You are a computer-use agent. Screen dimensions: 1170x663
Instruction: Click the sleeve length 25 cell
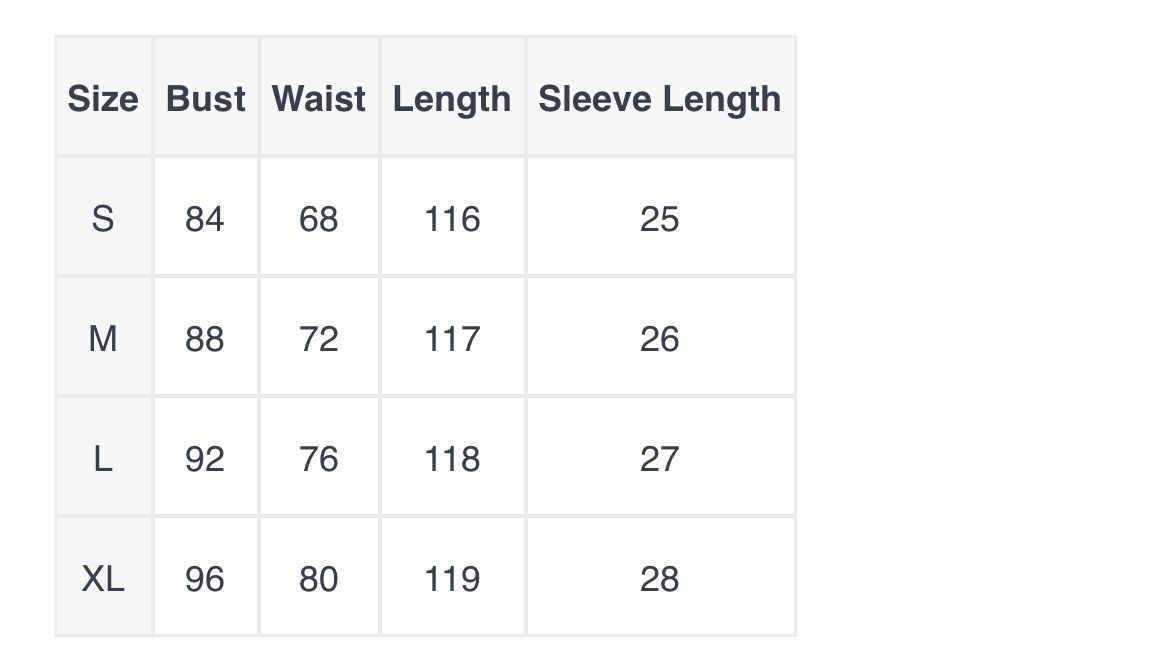coord(660,218)
